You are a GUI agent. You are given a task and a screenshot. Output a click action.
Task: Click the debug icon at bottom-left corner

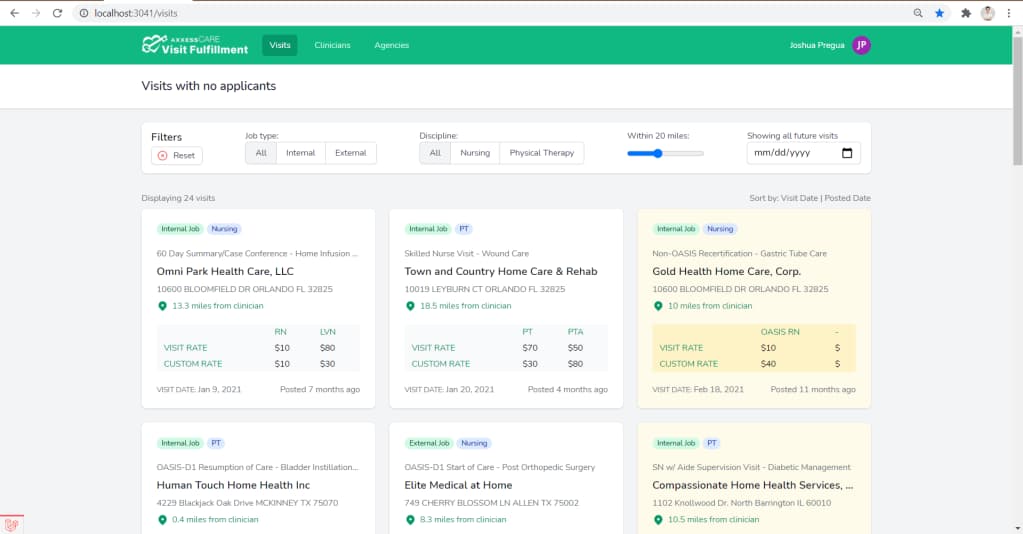pyautogui.click(x=11, y=524)
